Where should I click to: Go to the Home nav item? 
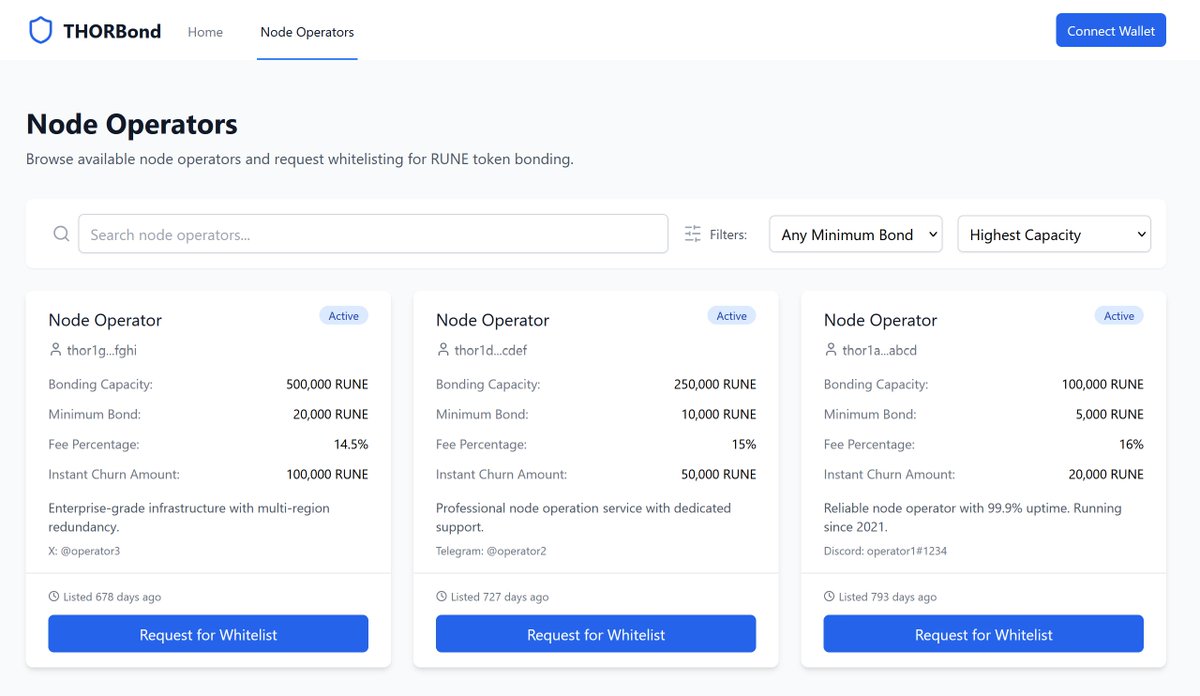click(x=205, y=32)
